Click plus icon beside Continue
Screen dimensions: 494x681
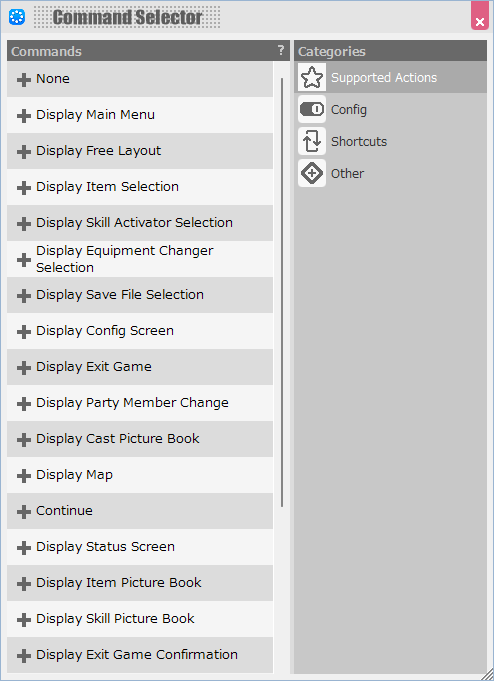[24, 512]
